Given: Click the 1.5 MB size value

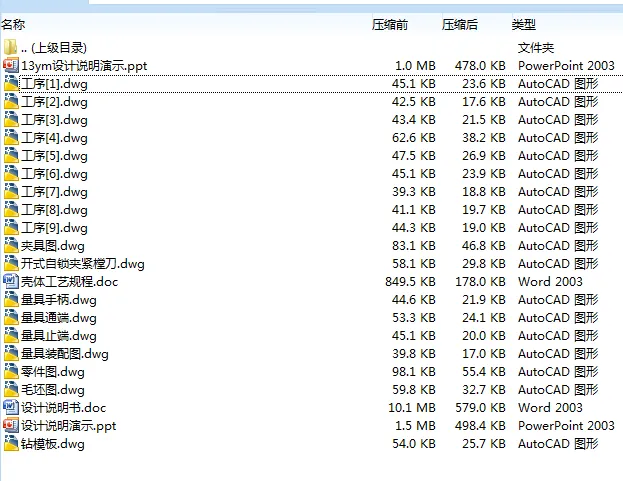Looking at the screenshot, I should click(x=415, y=426).
